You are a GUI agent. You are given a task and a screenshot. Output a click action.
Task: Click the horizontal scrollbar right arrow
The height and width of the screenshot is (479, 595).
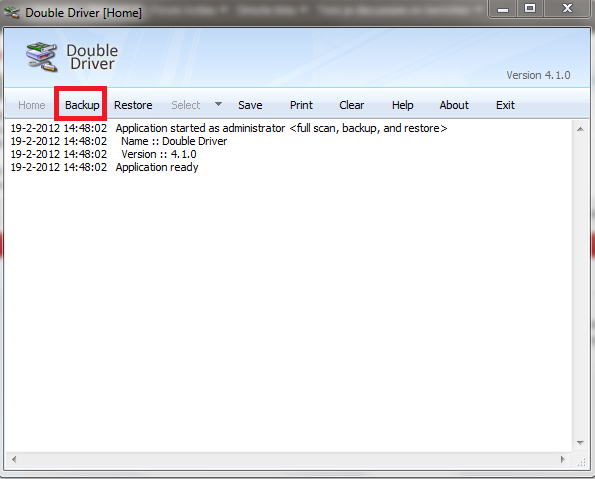pos(563,460)
